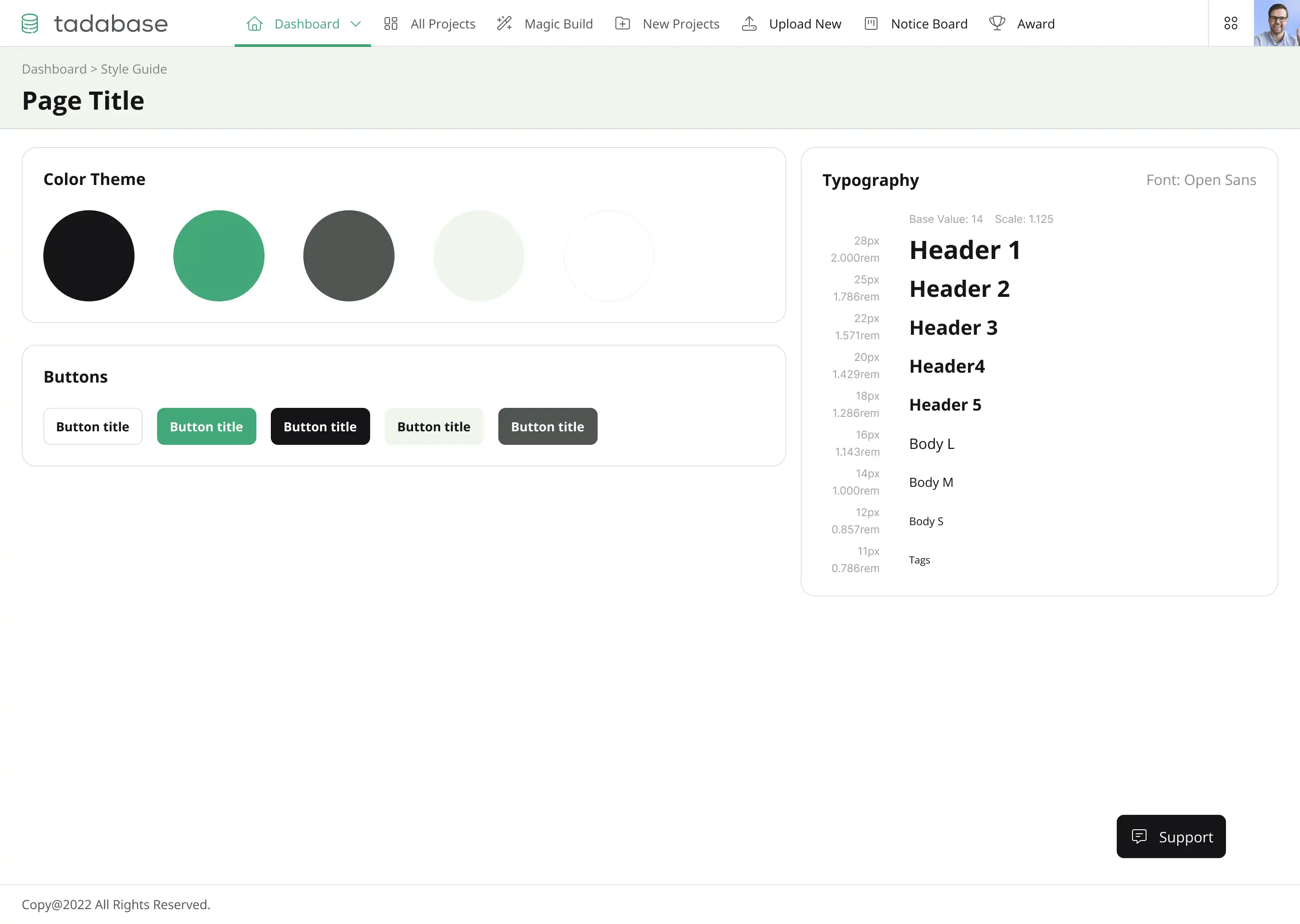Click the tadabase database logo icon
The image size is (1300, 924).
pos(30,23)
